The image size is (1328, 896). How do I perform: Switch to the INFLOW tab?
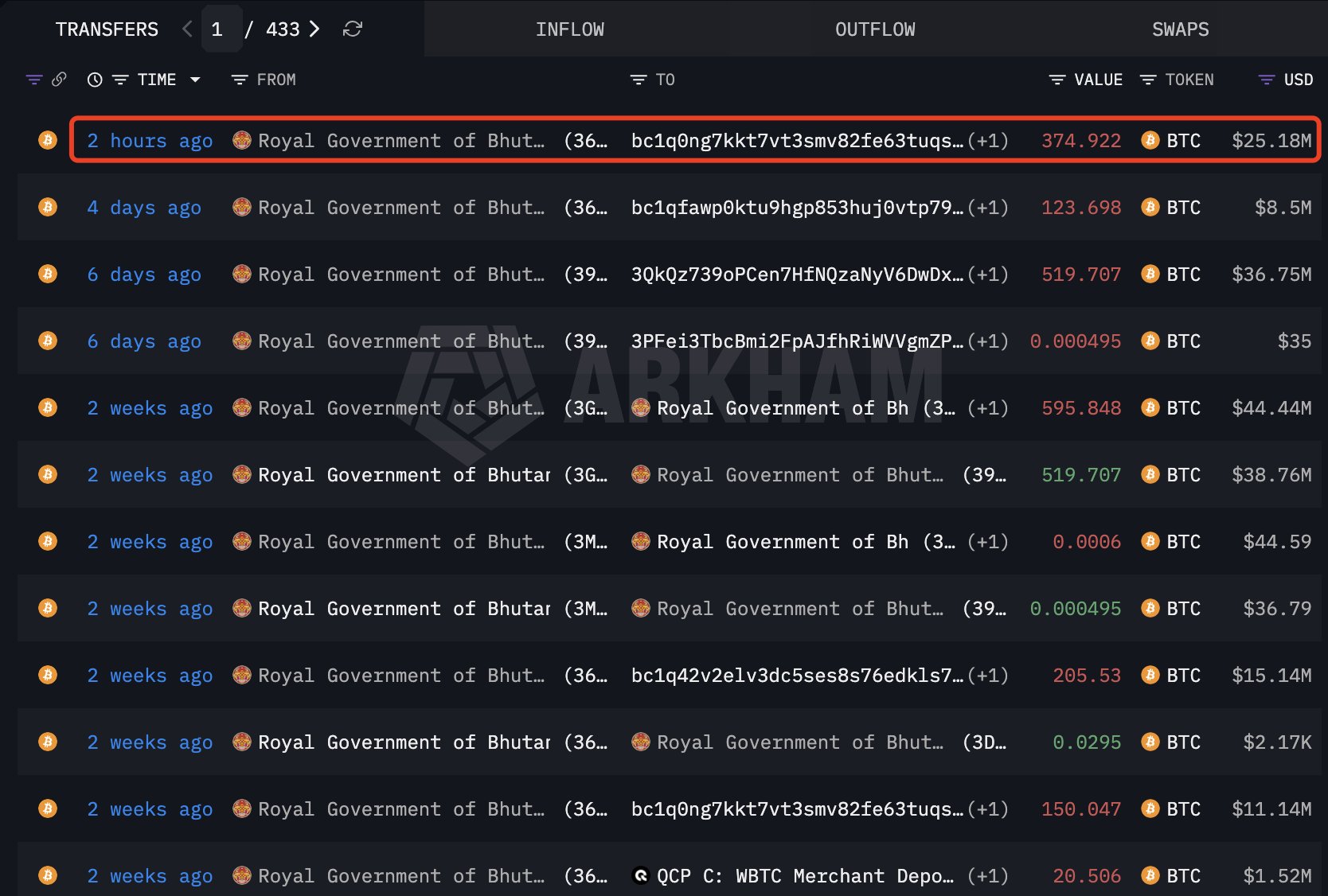570,29
